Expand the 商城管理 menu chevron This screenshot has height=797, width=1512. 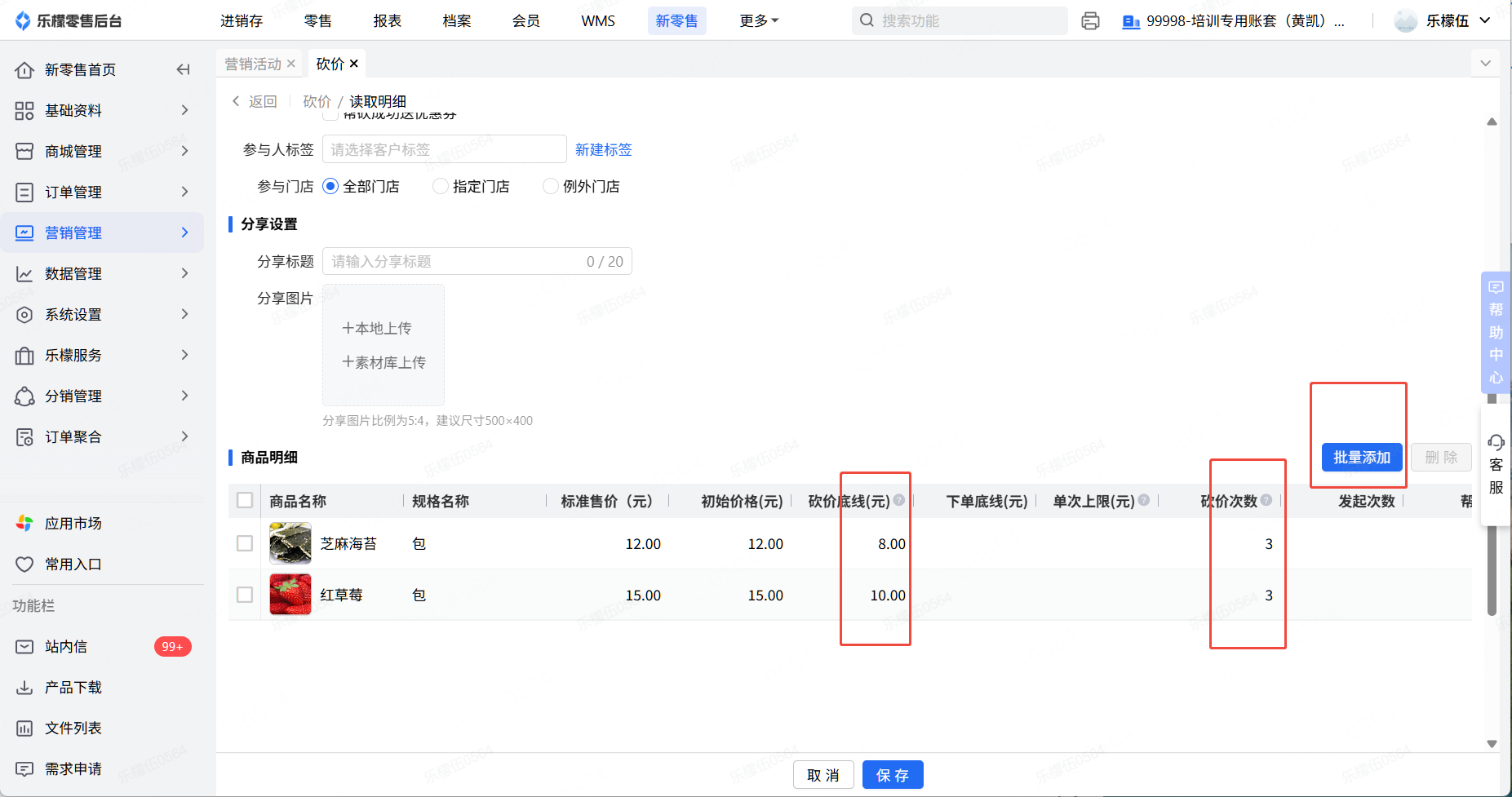pos(185,151)
